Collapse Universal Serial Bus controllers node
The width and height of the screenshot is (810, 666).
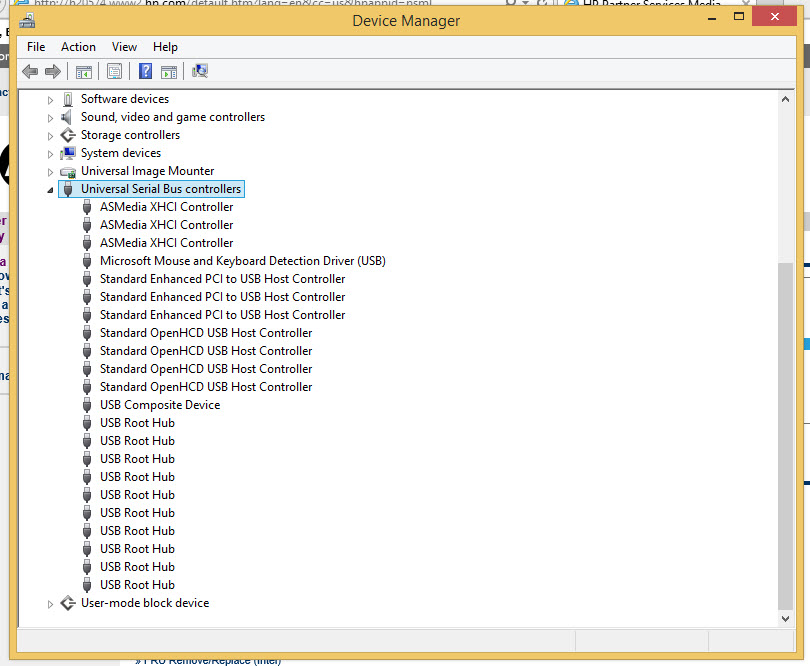pyautogui.click(x=51, y=190)
